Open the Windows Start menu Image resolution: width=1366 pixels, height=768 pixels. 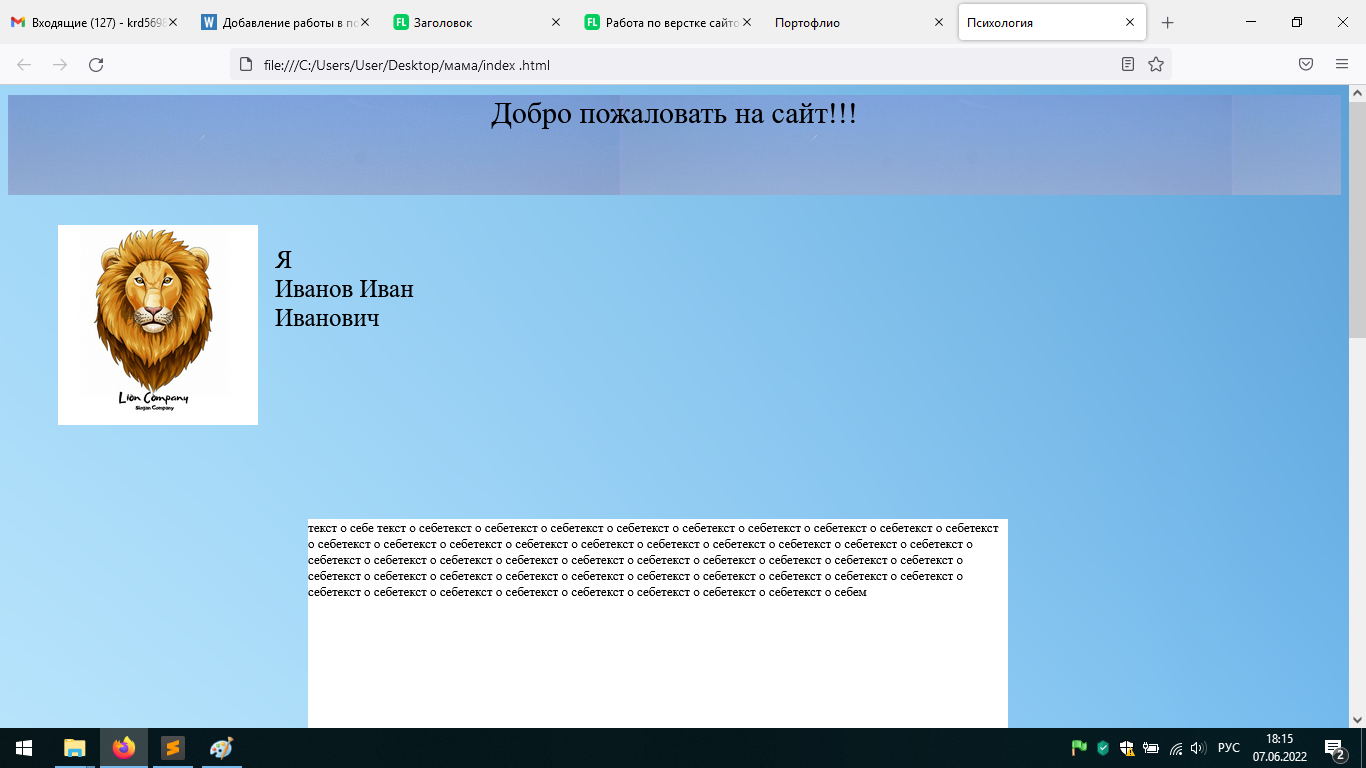pyautogui.click(x=24, y=748)
